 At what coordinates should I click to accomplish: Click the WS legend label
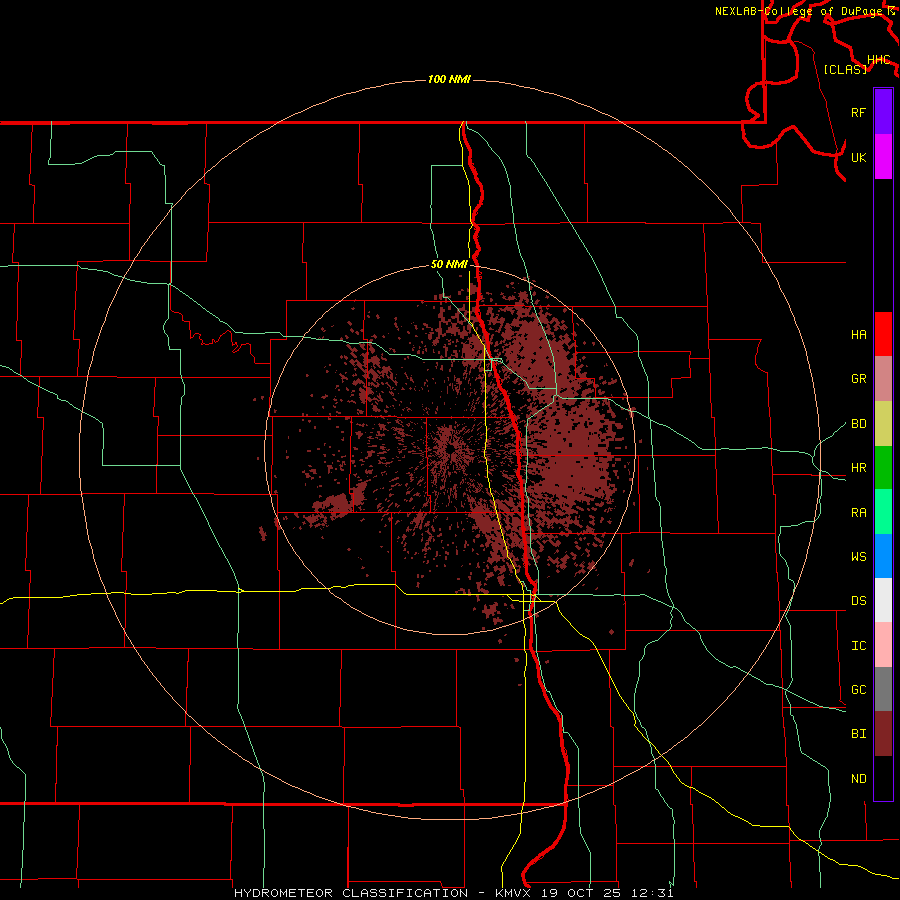[x=859, y=557]
